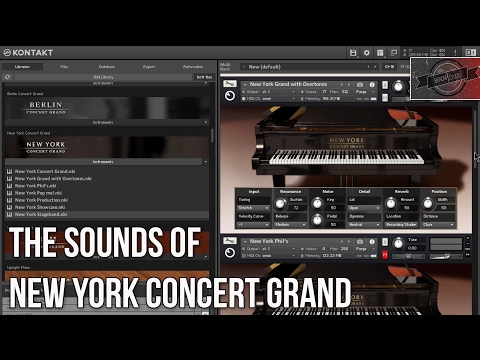Solo the New York Phil's instrument
Image resolution: width=480 pixels, height=360 pixels.
point(385,242)
